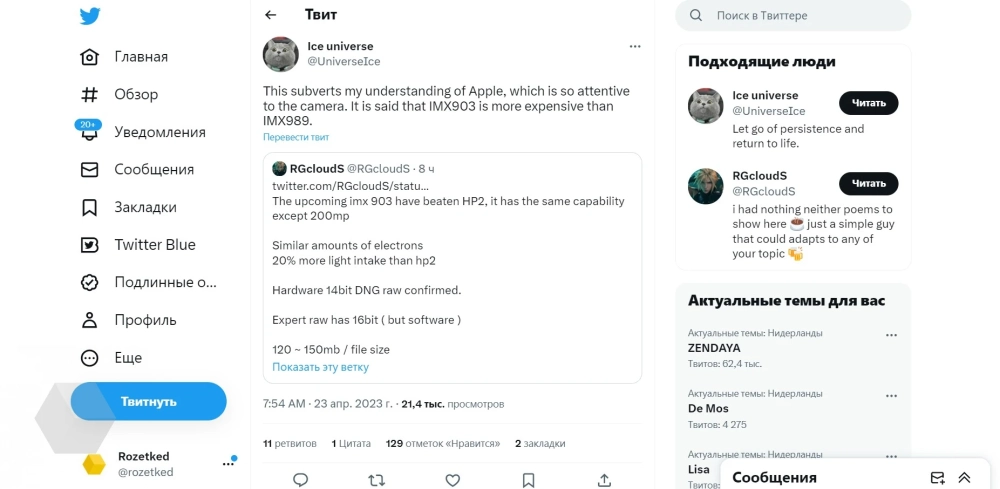
Task: Open more options on Ice universe tweet
Action: [635, 46]
